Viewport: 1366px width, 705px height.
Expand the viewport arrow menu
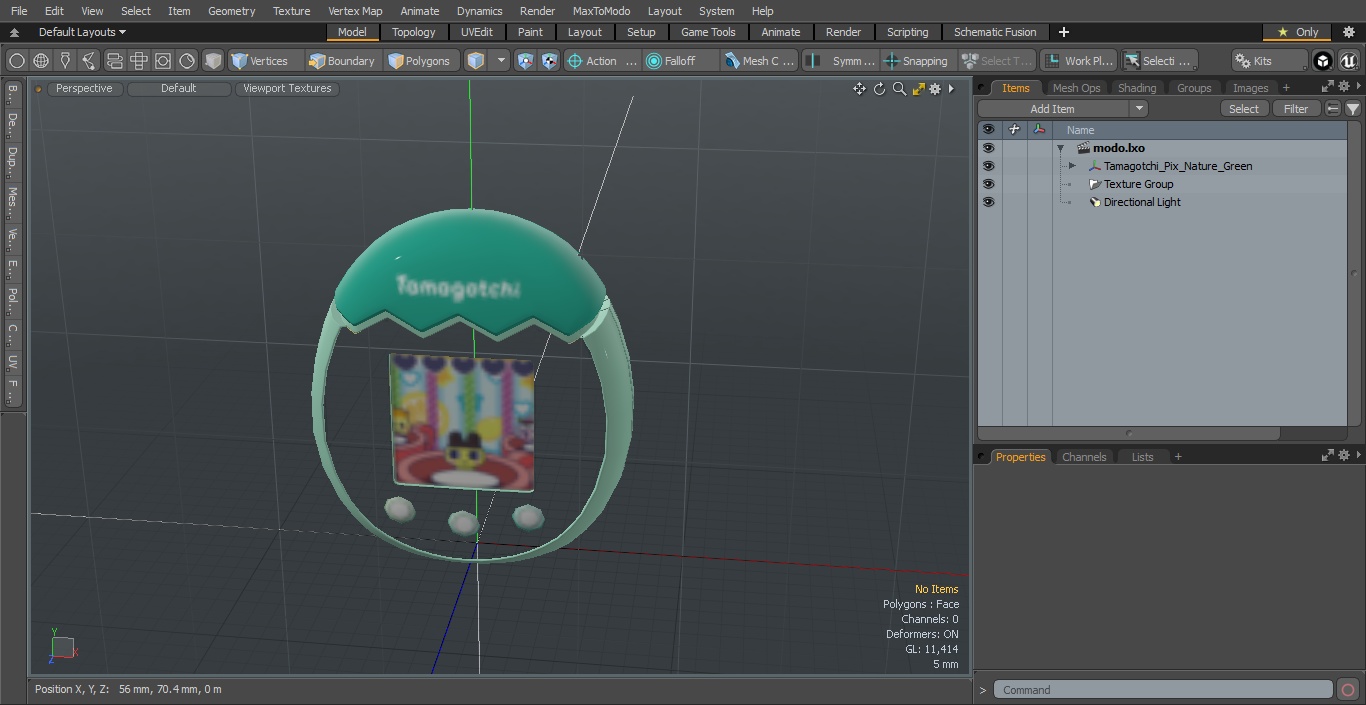coord(951,89)
